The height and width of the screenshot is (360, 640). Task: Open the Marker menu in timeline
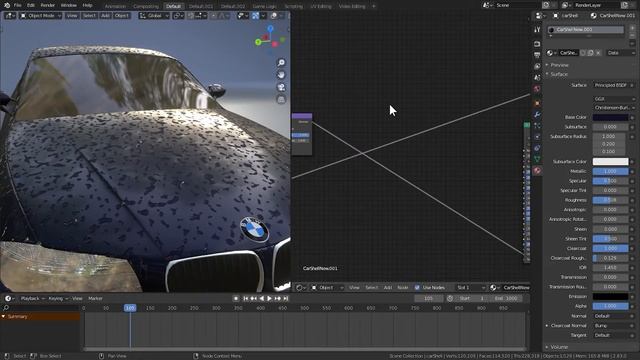coord(95,298)
